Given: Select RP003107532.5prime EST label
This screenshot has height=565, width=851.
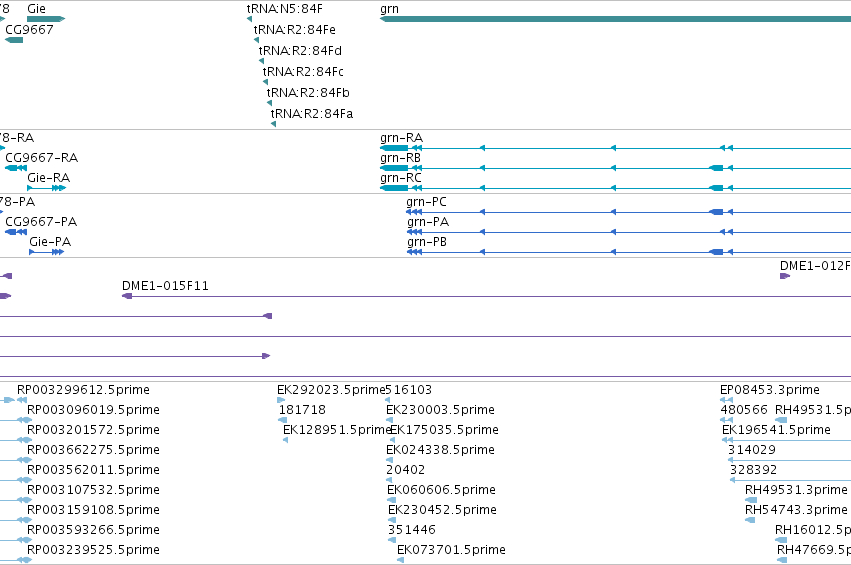Looking at the screenshot, I should [93, 490].
